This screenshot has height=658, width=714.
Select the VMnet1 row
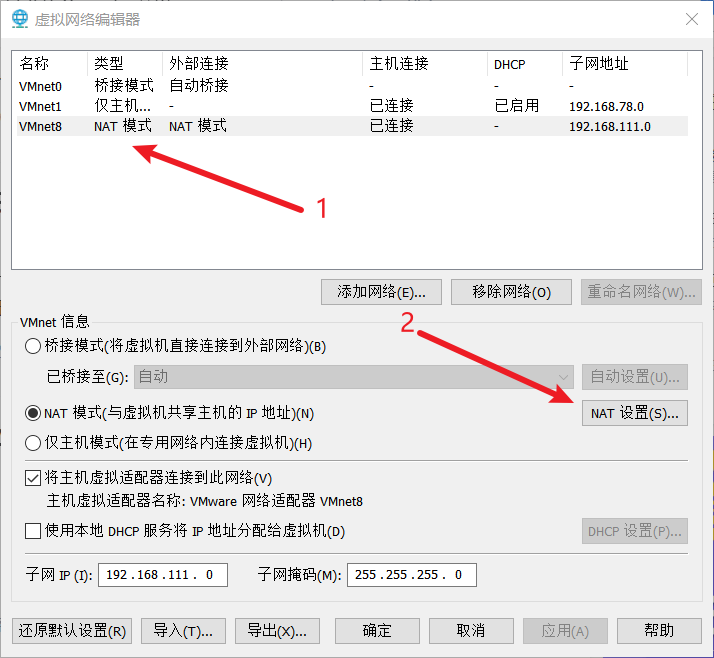tap(352, 106)
